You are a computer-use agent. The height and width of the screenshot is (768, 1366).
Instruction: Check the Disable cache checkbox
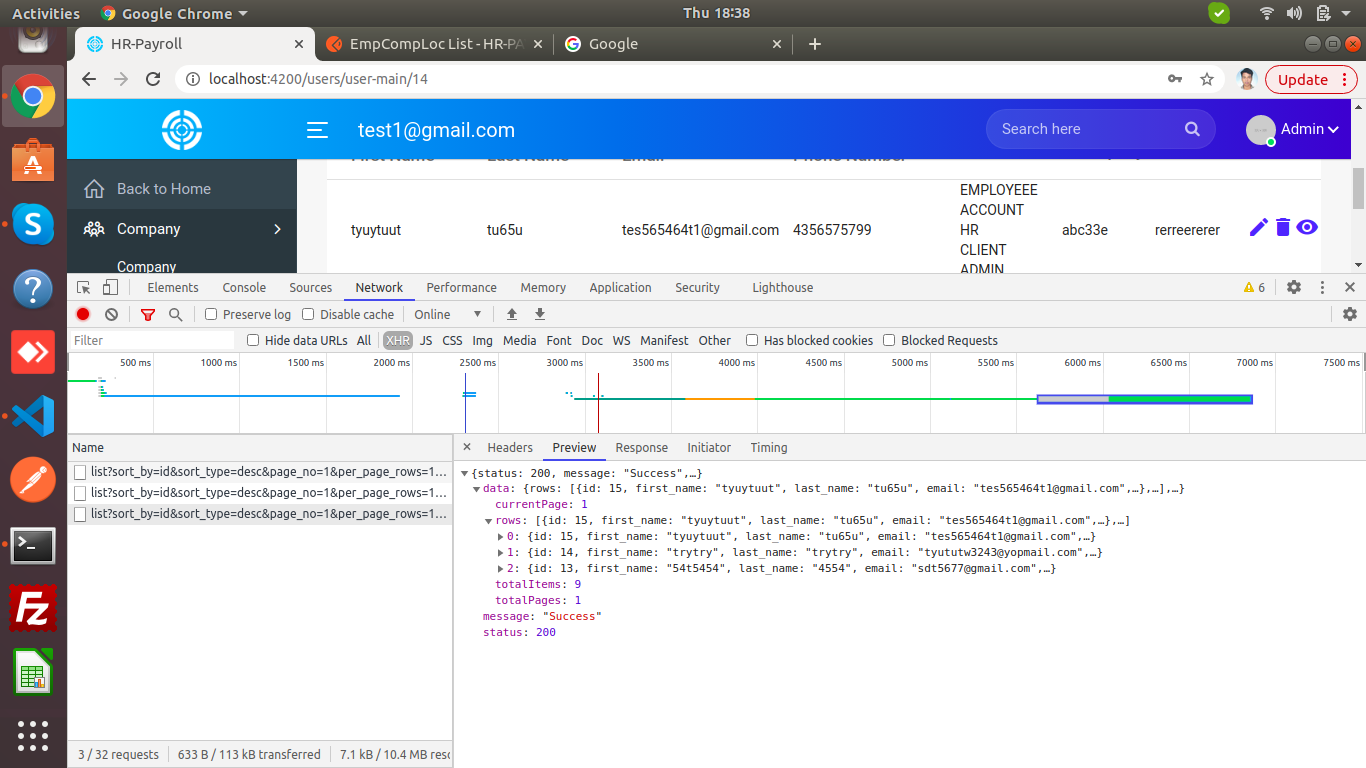click(308, 314)
